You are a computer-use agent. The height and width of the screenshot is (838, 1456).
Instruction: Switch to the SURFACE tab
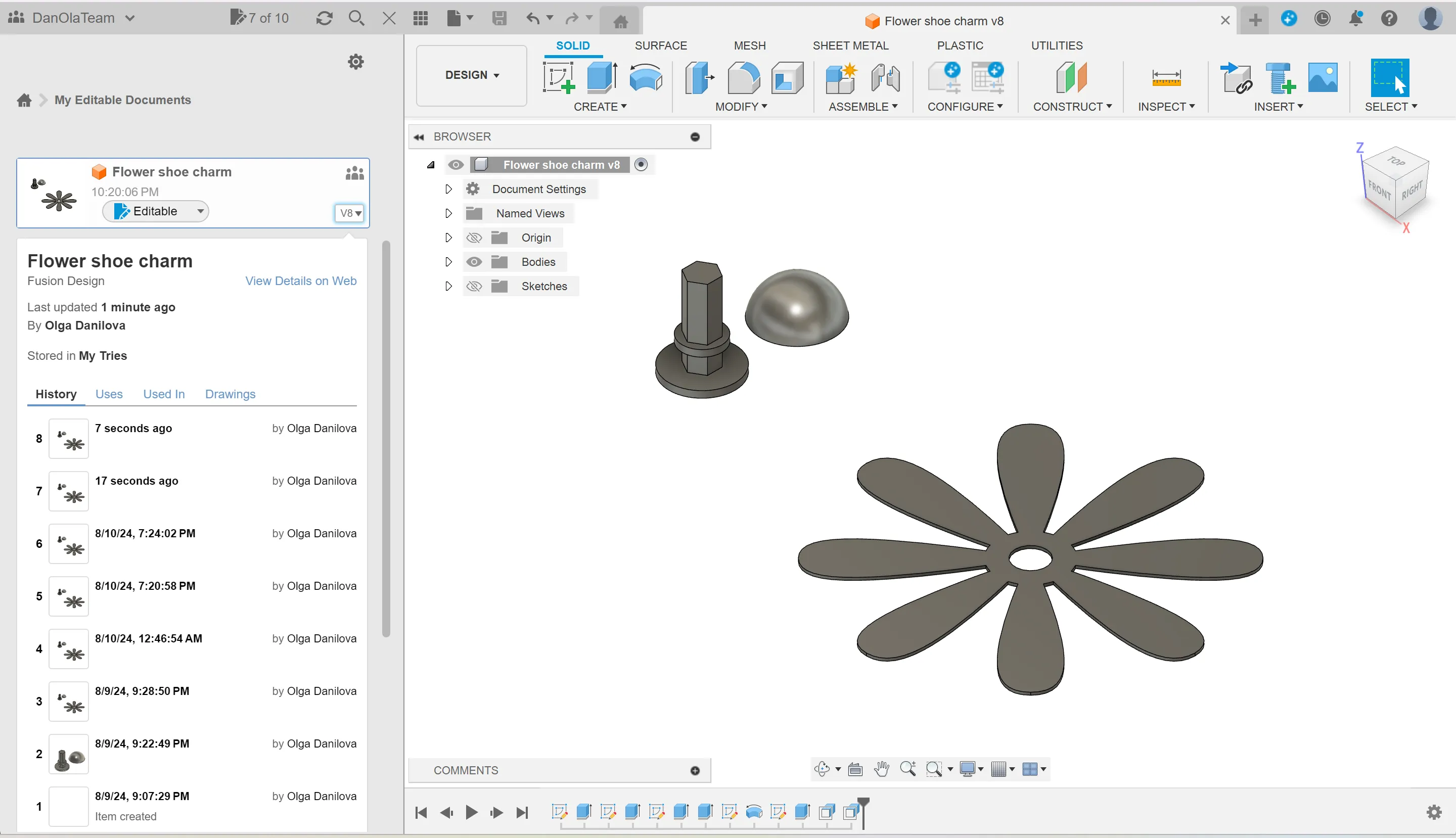(x=660, y=45)
